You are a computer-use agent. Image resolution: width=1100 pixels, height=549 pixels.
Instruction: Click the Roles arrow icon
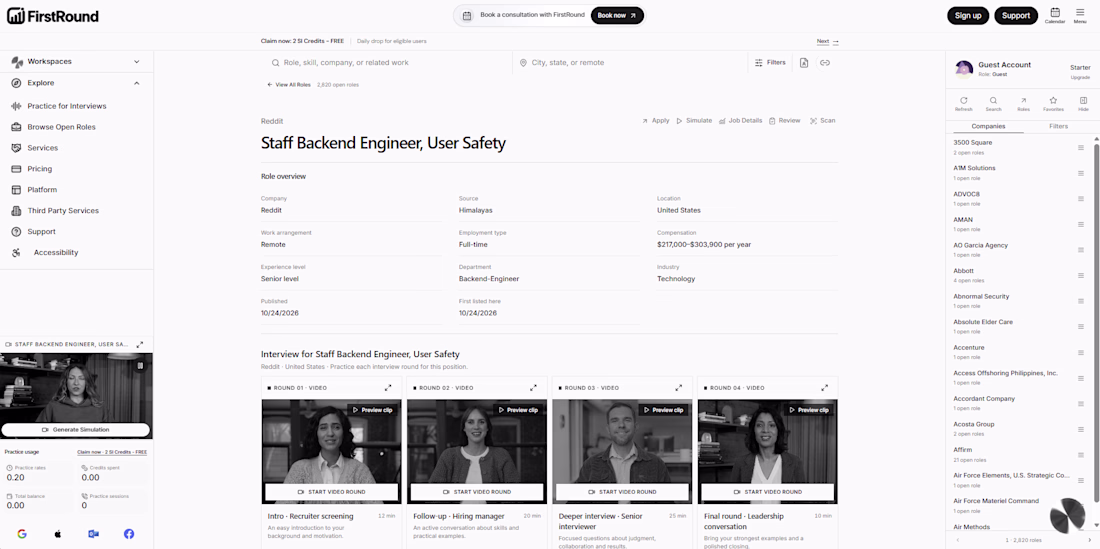1023,104
